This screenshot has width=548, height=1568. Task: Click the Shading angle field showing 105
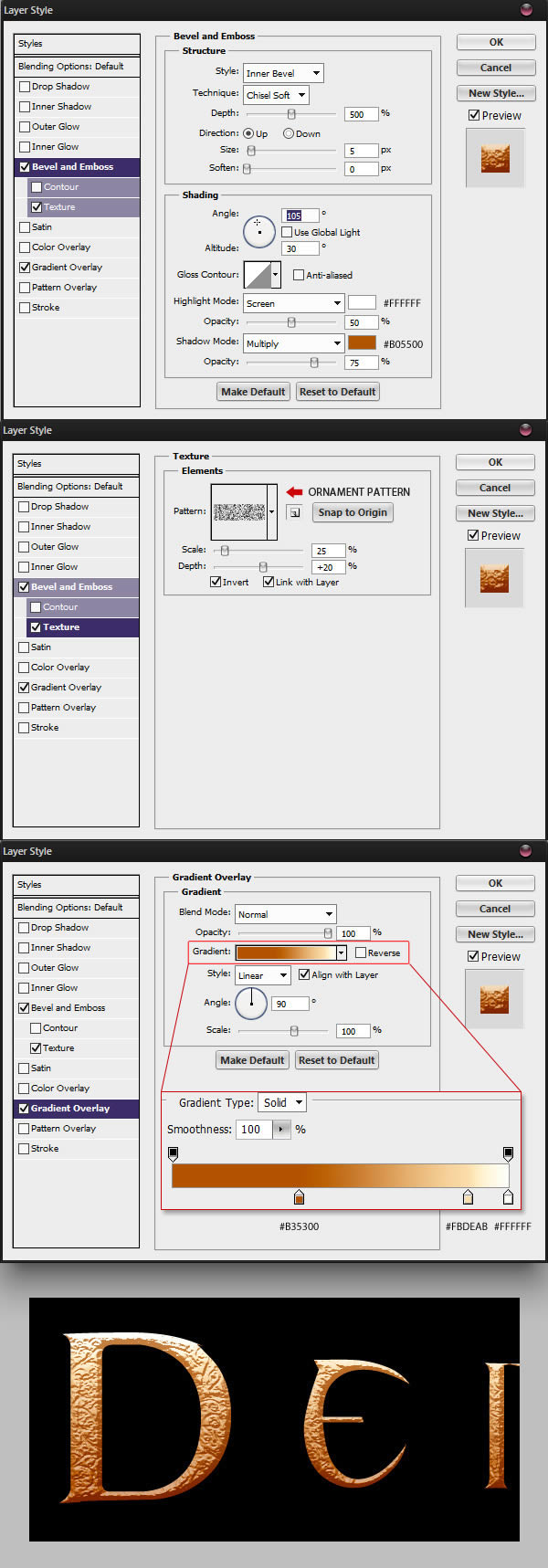pos(300,216)
